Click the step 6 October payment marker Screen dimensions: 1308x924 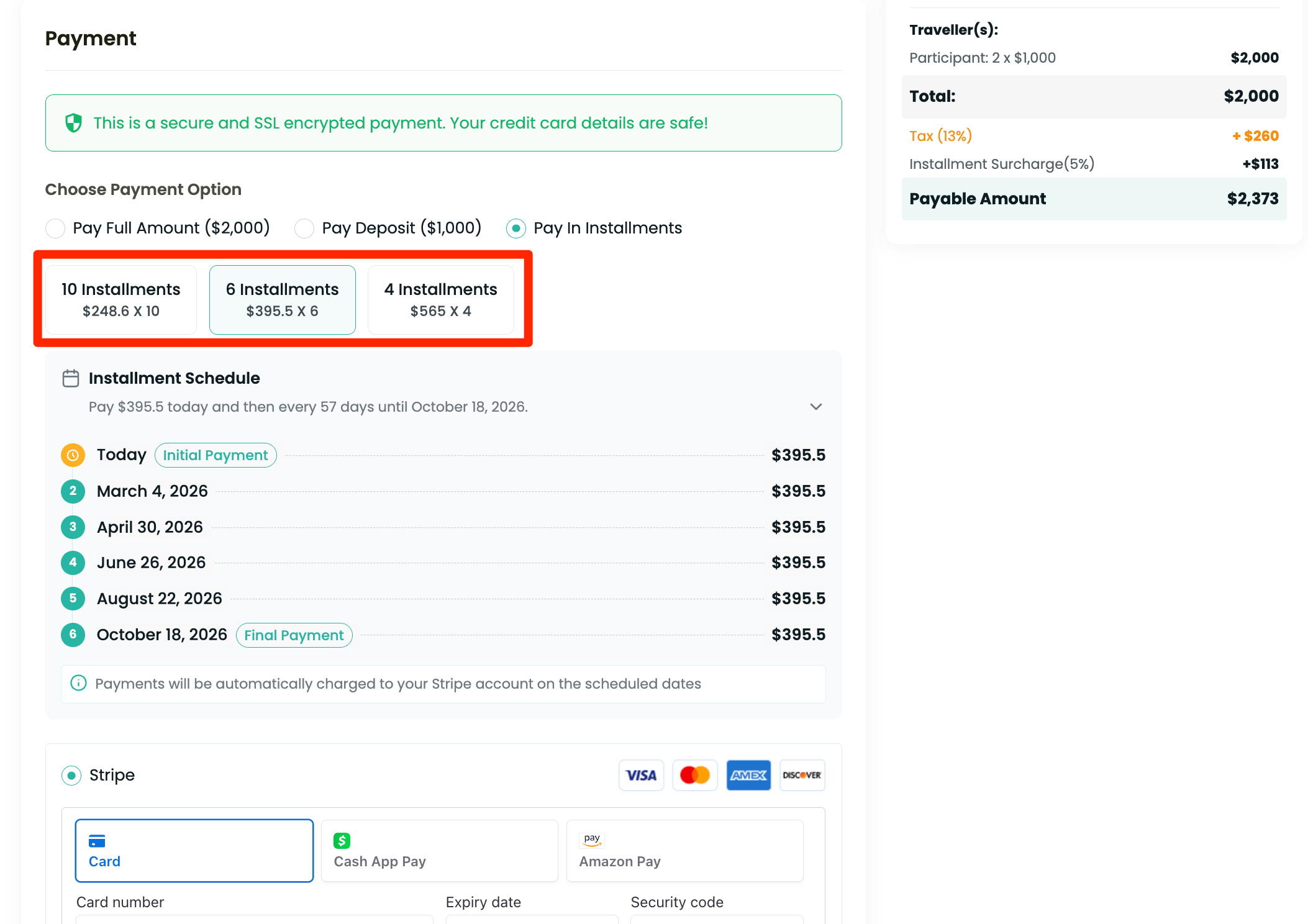coord(73,635)
